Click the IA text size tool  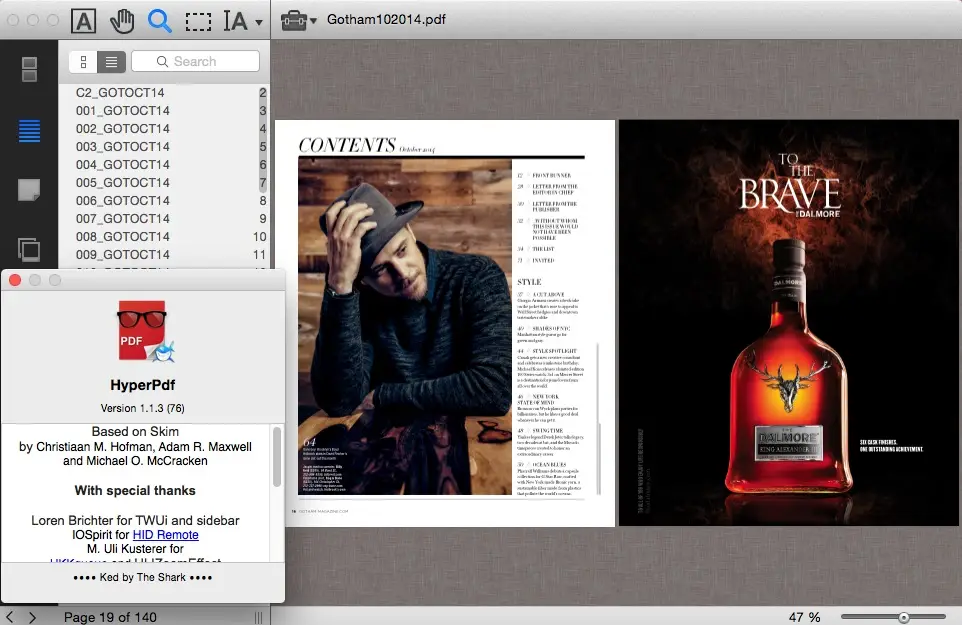pos(235,21)
